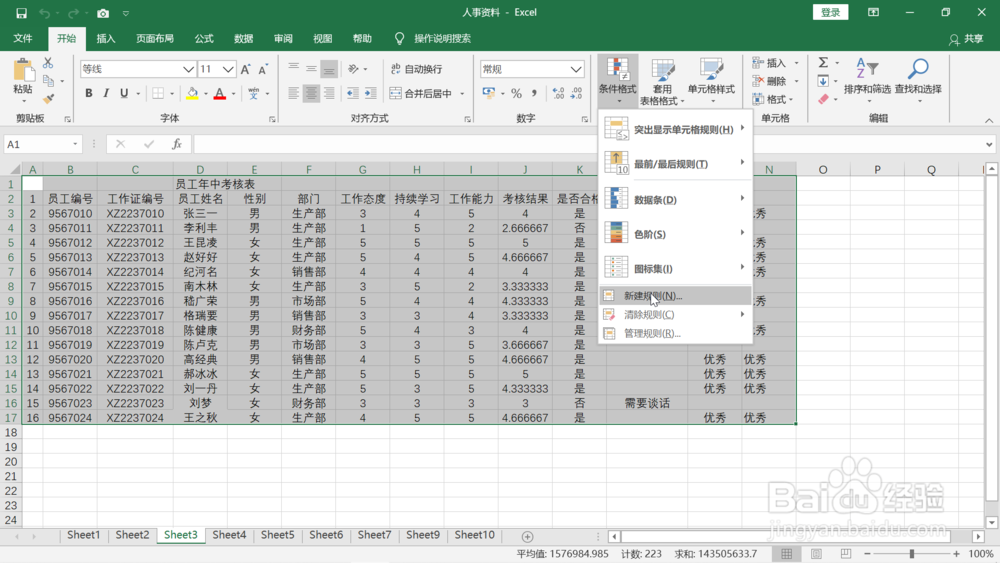The height and width of the screenshot is (563, 1000).
Task: Expand the Name Box dropdown for A1
Action: [x=75, y=144]
